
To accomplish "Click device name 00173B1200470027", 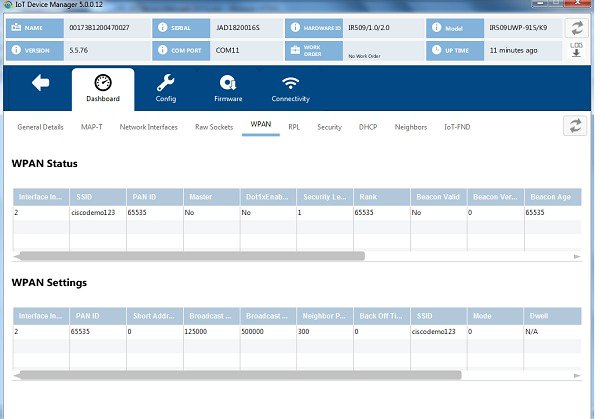I will tap(99, 28).
